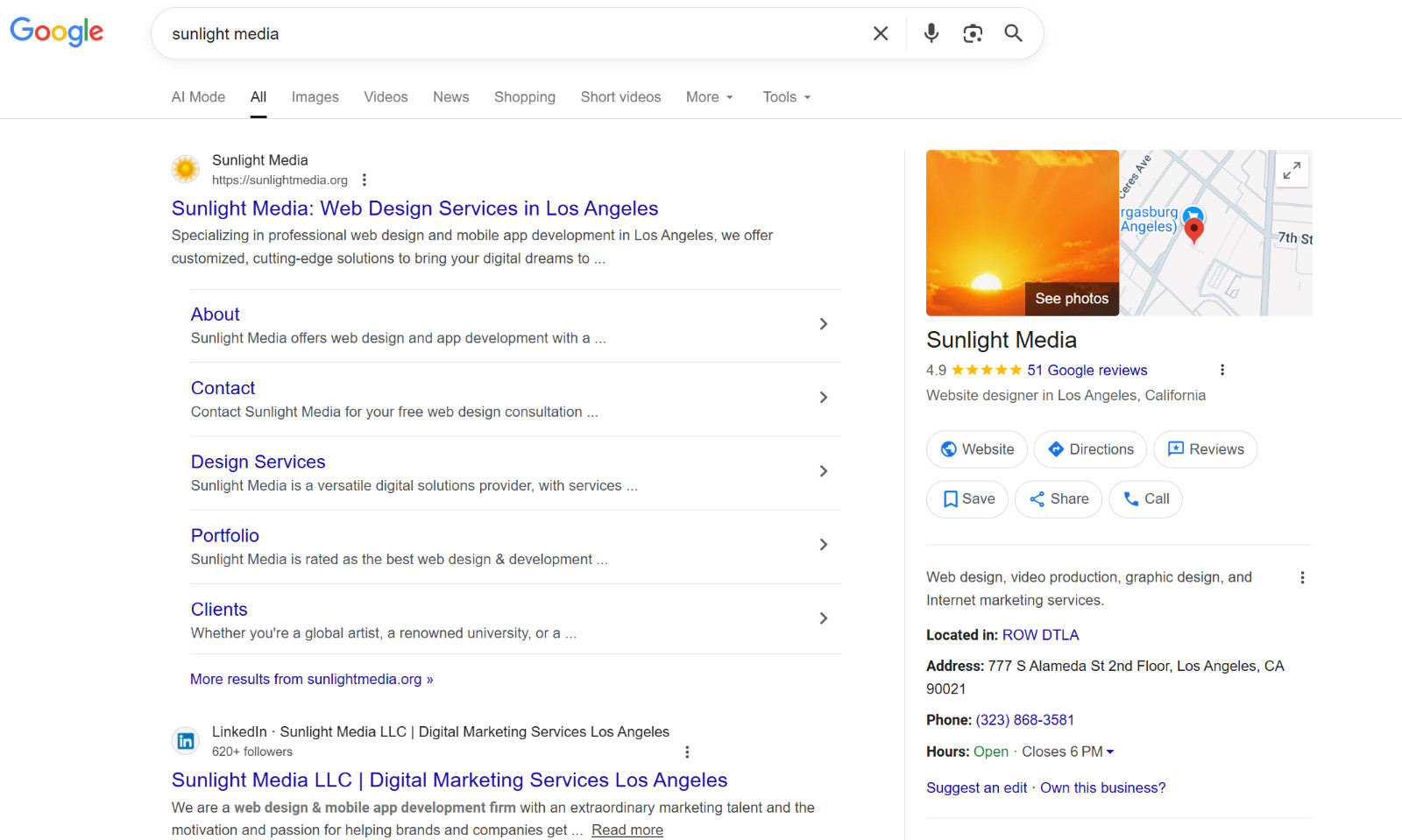
Task: Focus the search input field
Action: point(517,33)
